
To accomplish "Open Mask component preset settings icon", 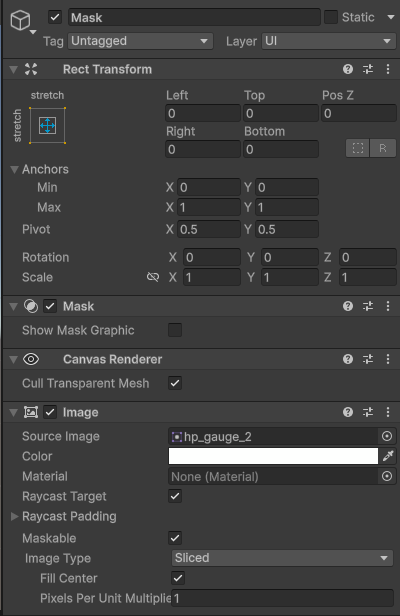I will pyautogui.click(x=368, y=306).
